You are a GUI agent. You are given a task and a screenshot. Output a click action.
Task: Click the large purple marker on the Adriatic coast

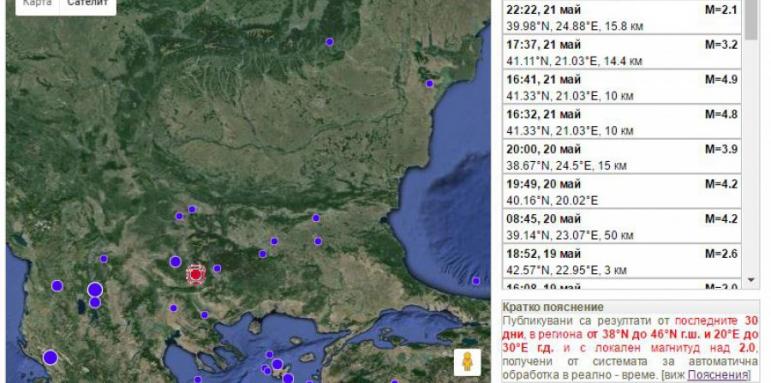(x=50, y=357)
